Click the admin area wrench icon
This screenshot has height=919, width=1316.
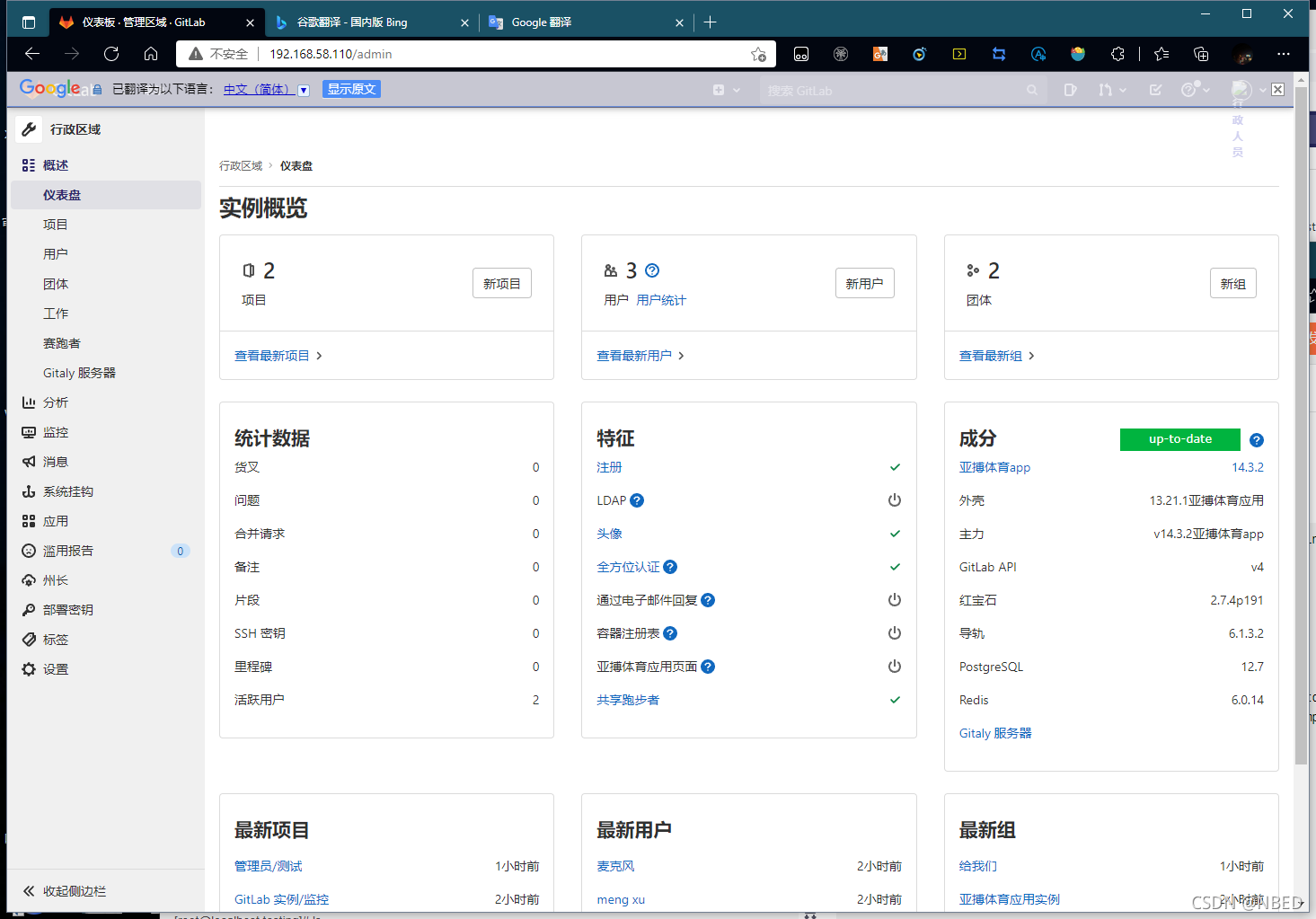(x=28, y=128)
